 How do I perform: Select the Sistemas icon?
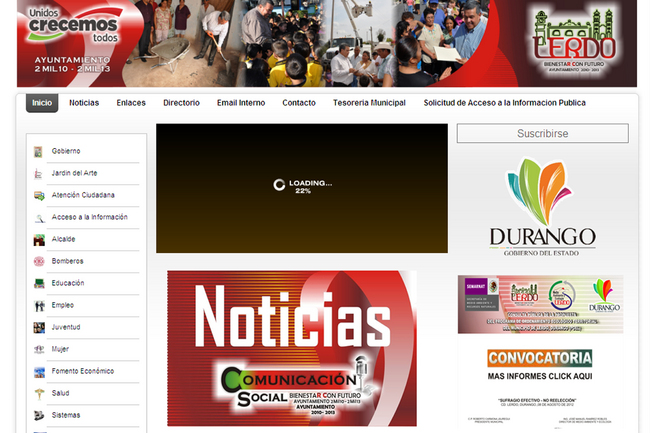(x=39, y=415)
